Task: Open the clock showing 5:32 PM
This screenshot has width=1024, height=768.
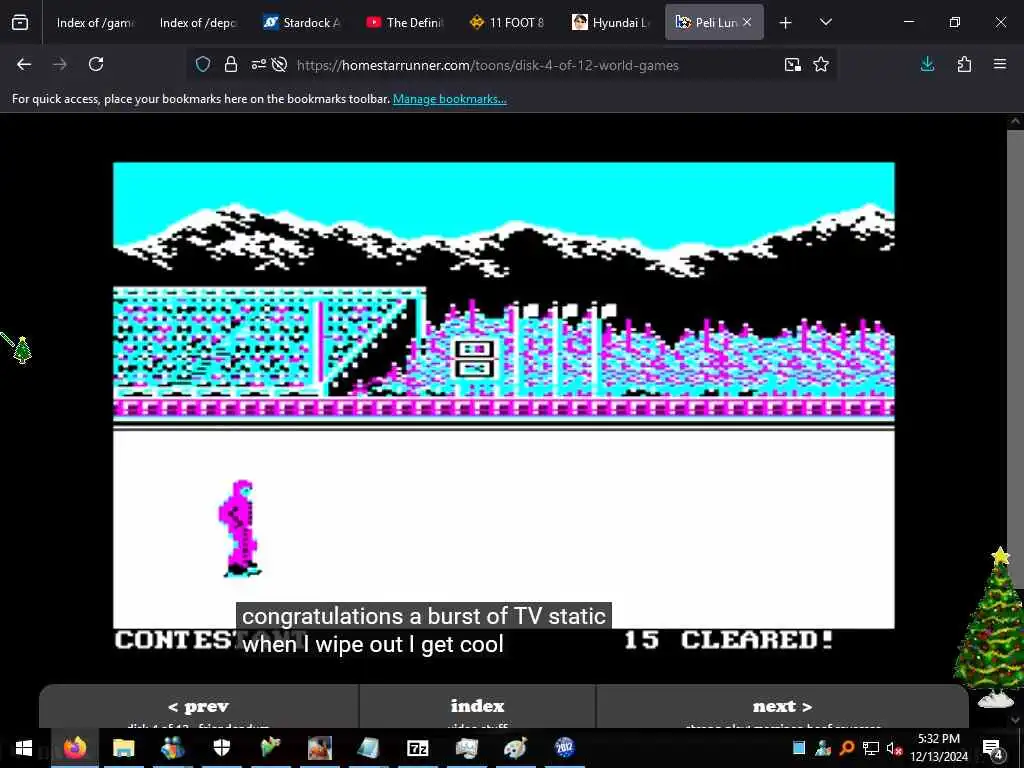Action: click(939, 748)
